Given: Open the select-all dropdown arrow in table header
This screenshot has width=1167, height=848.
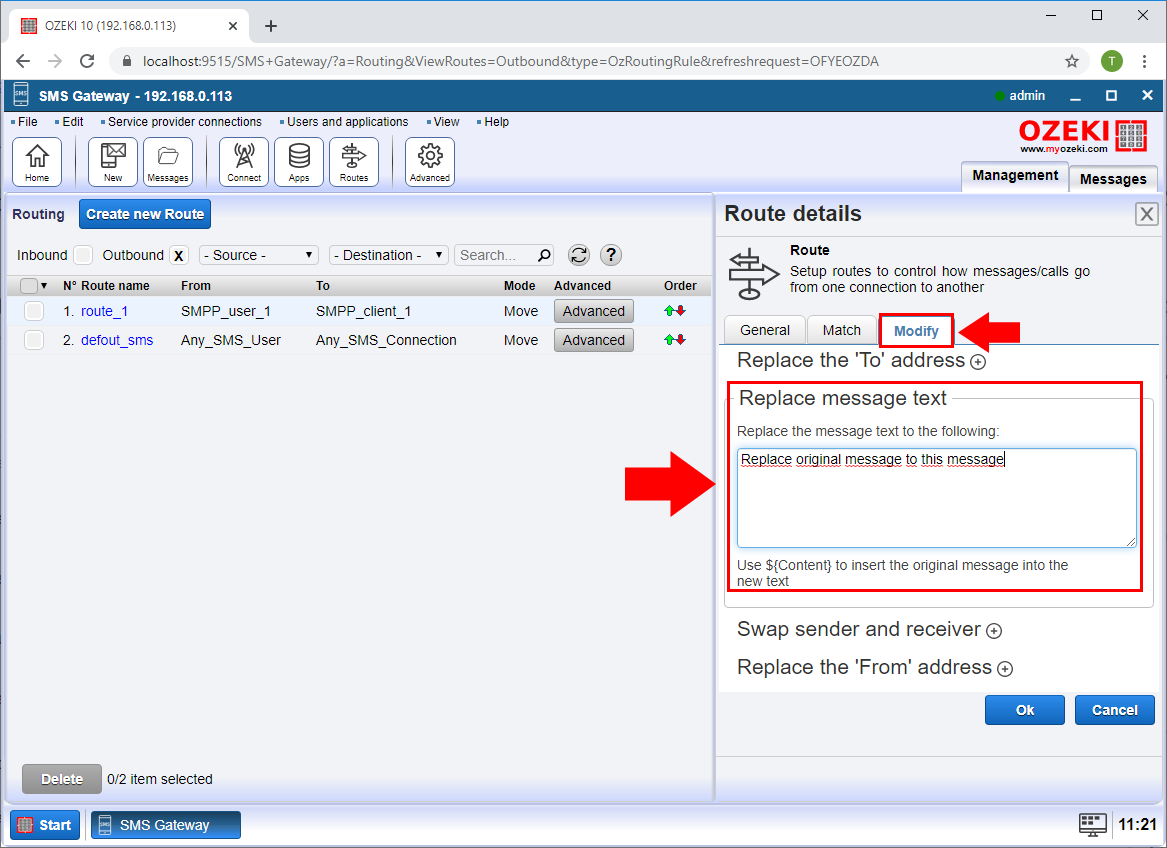Looking at the screenshot, I should [44, 286].
